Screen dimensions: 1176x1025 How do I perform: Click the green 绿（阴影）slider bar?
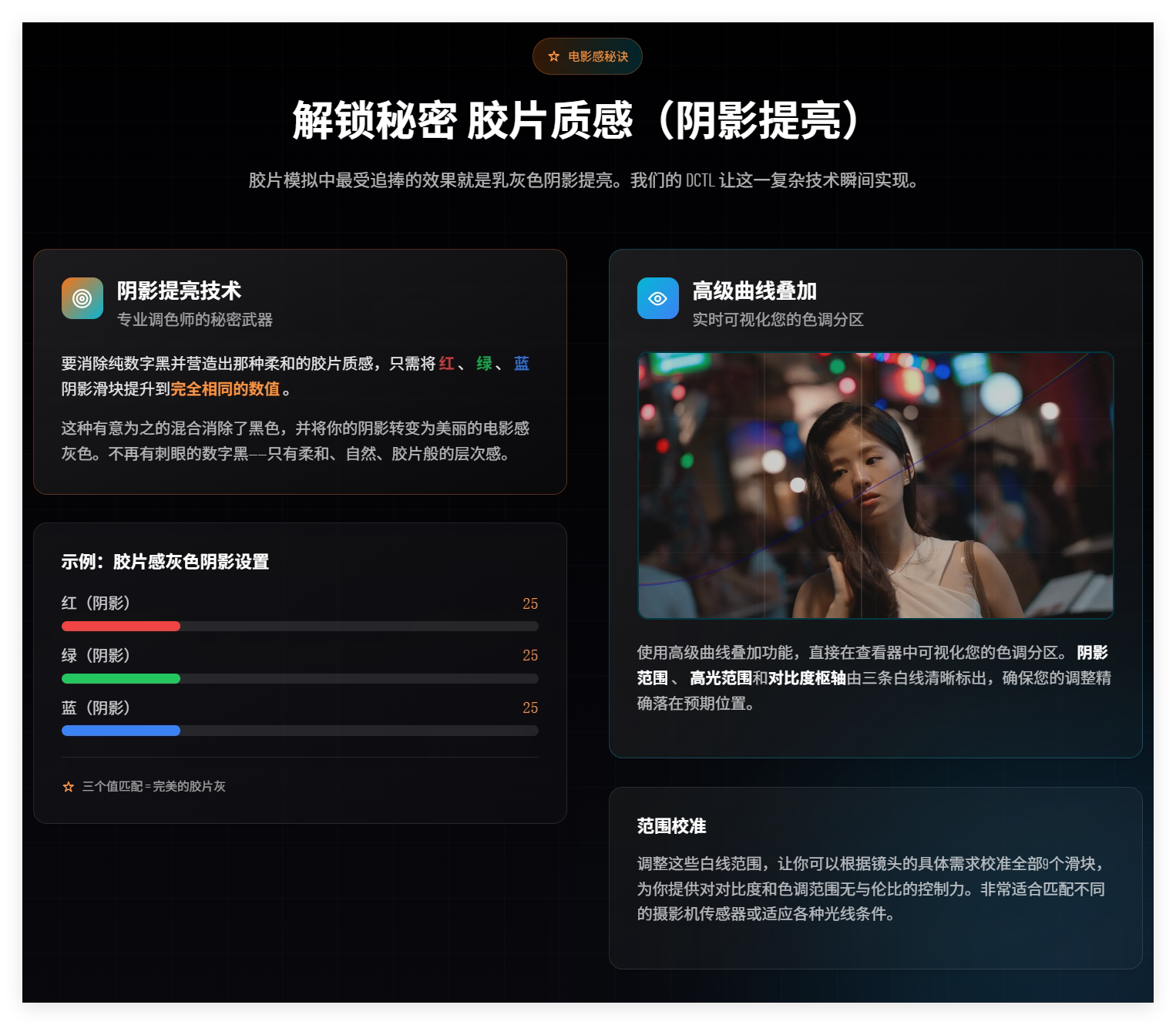point(300,679)
